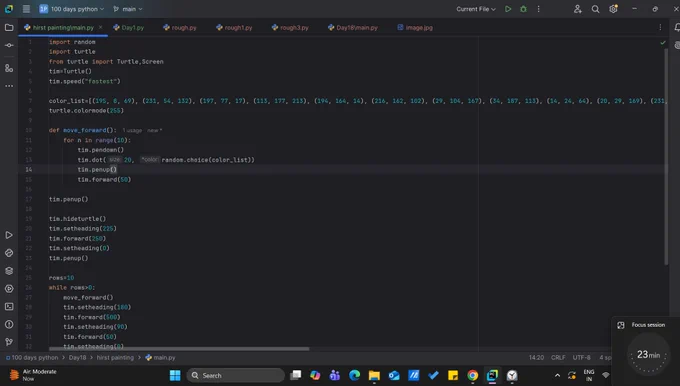
Task: Click the 'def move_forward():' line
Action: pyautogui.click(x=82, y=130)
